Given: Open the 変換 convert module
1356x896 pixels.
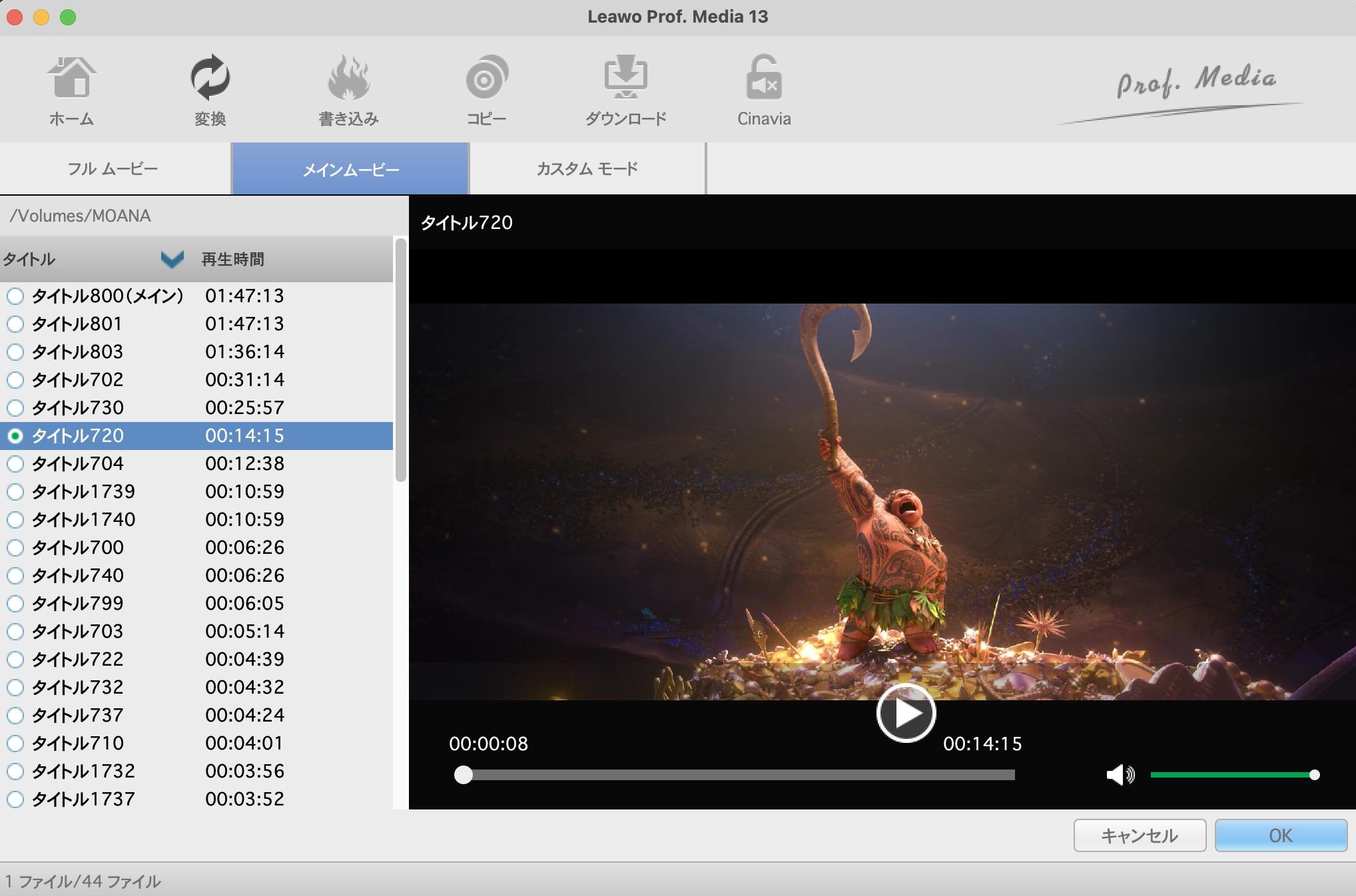Looking at the screenshot, I should point(210,91).
